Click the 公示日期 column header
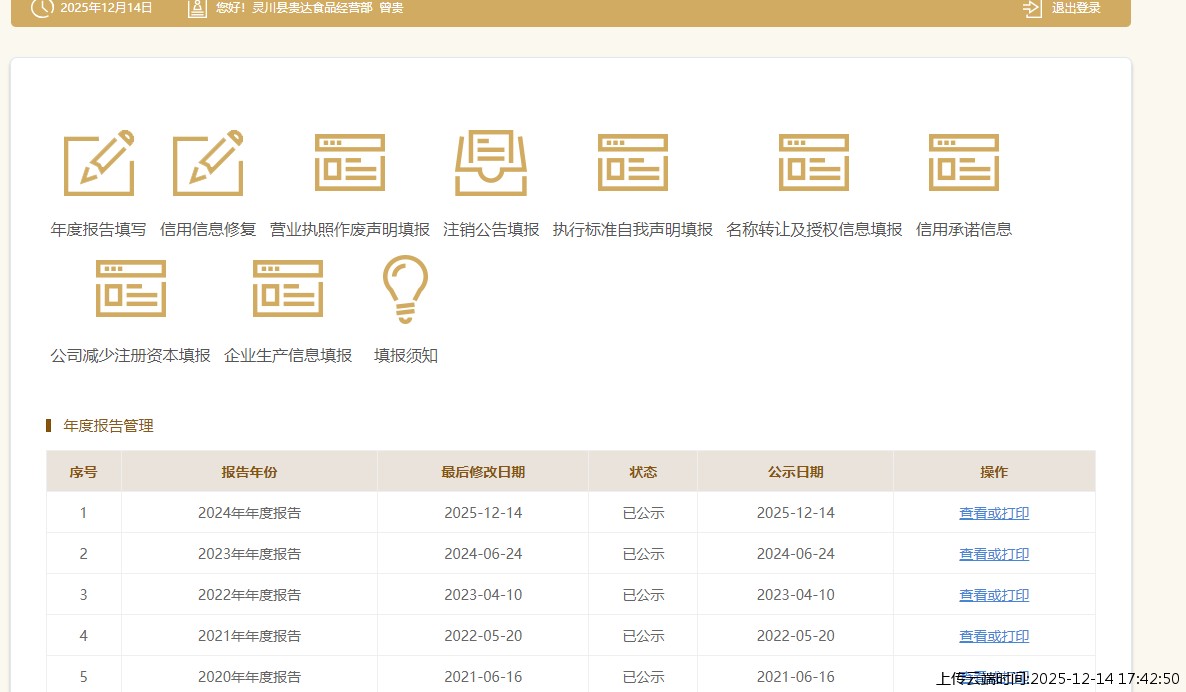The image size is (1186, 692). tap(795, 472)
